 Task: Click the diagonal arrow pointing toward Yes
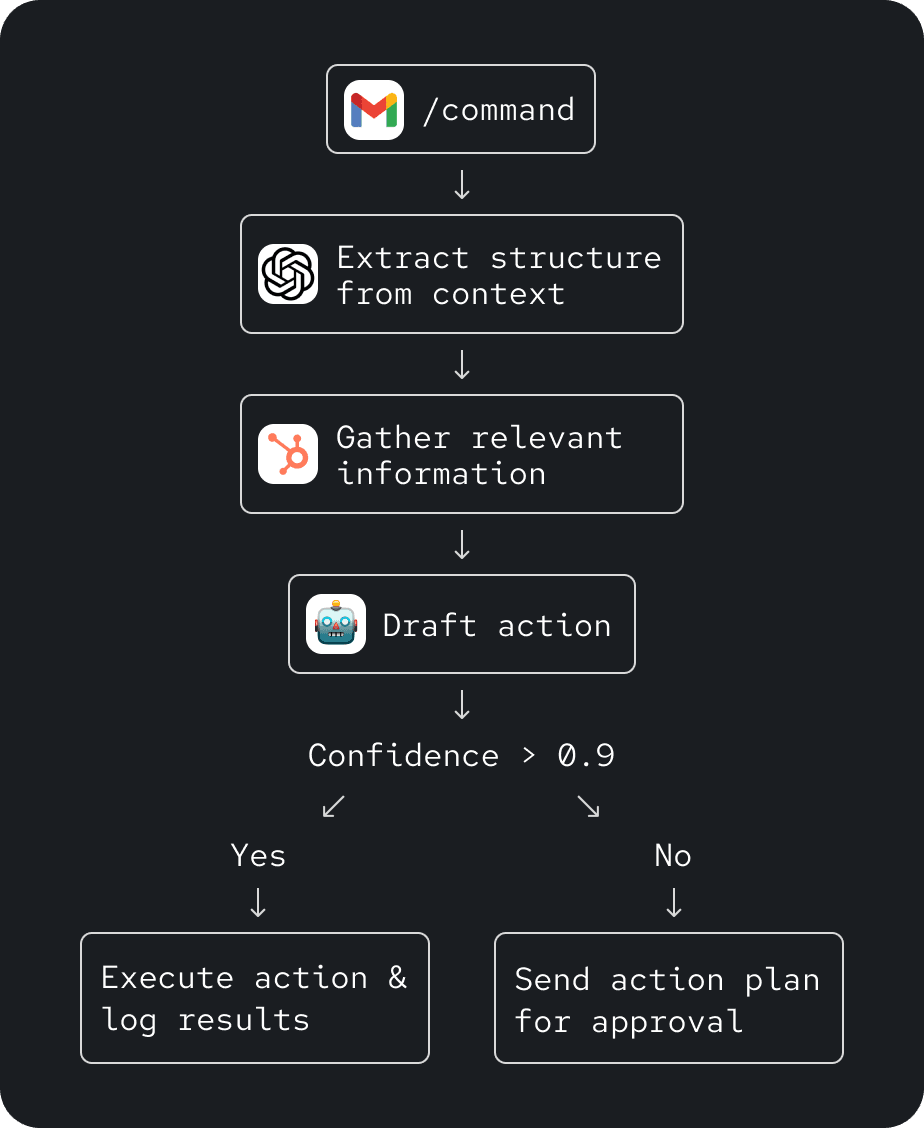pyautogui.click(x=334, y=806)
